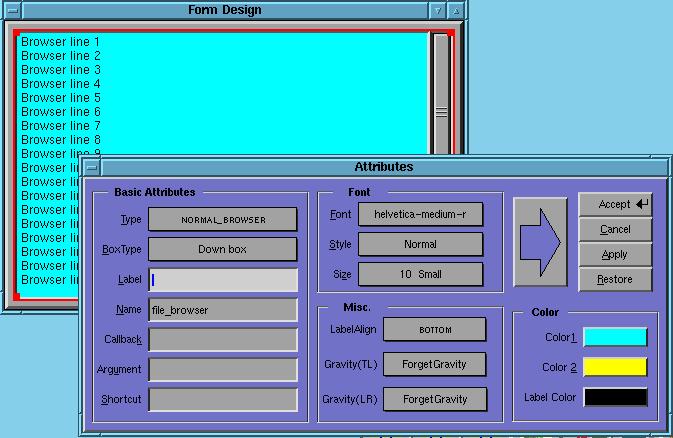The height and width of the screenshot is (438, 673).
Task: Change LabelAlign BOTTOM setting
Action: (435, 329)
